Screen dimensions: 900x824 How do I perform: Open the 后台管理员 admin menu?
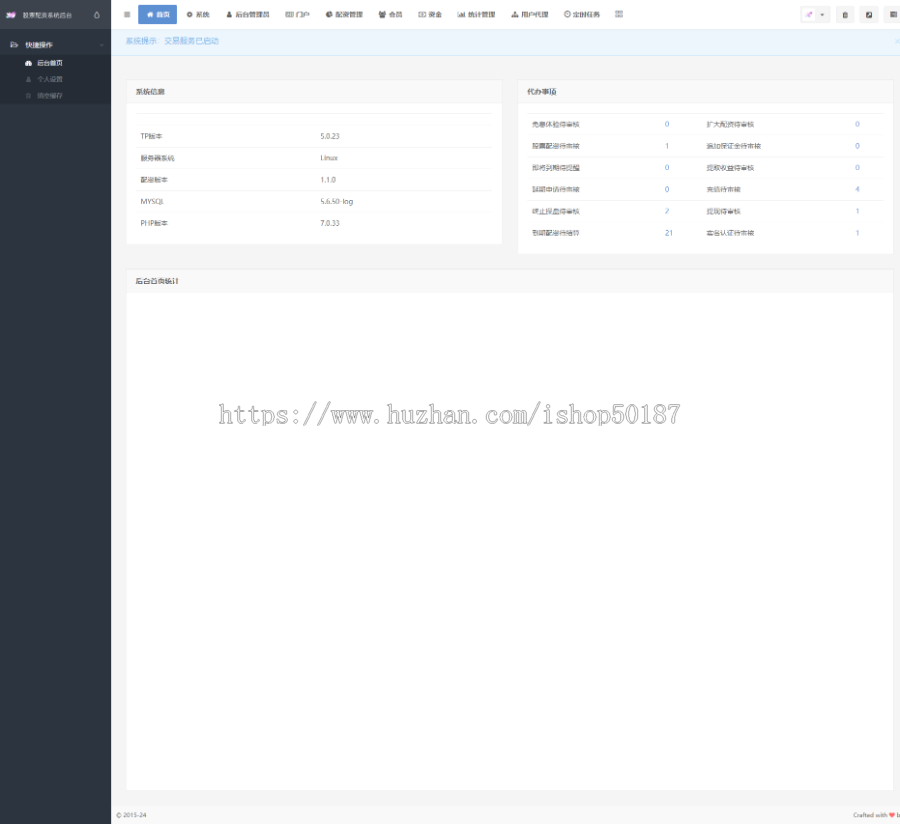coord(247,14)
